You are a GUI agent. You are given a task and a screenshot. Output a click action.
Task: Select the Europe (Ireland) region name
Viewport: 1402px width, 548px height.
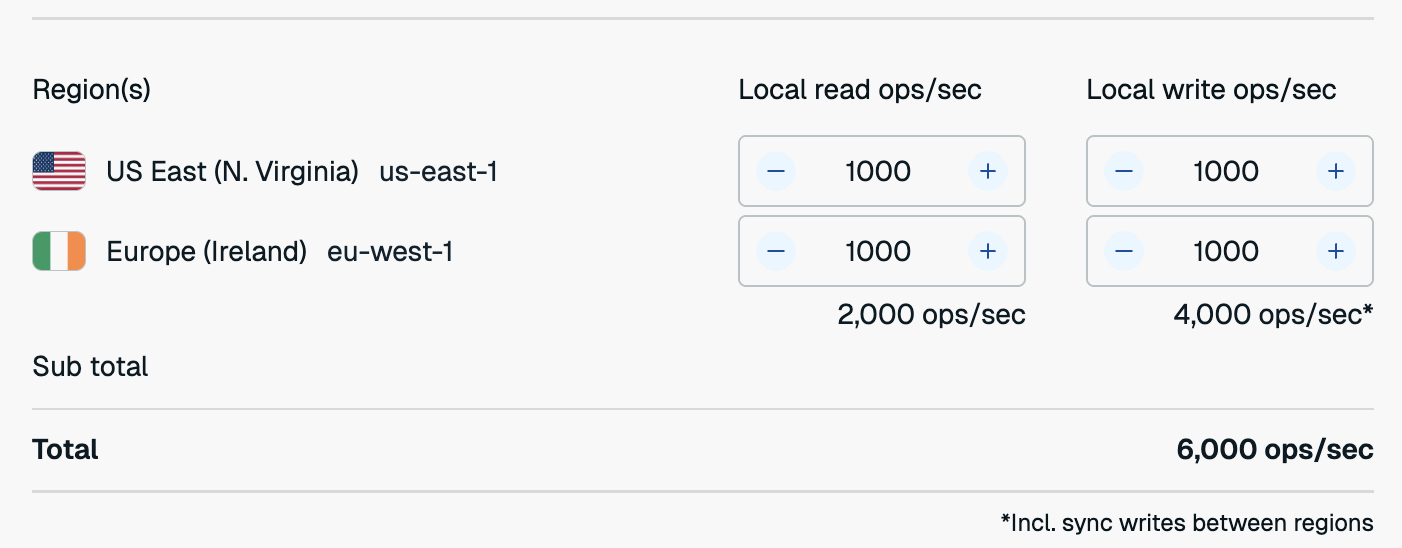(206, 252)
